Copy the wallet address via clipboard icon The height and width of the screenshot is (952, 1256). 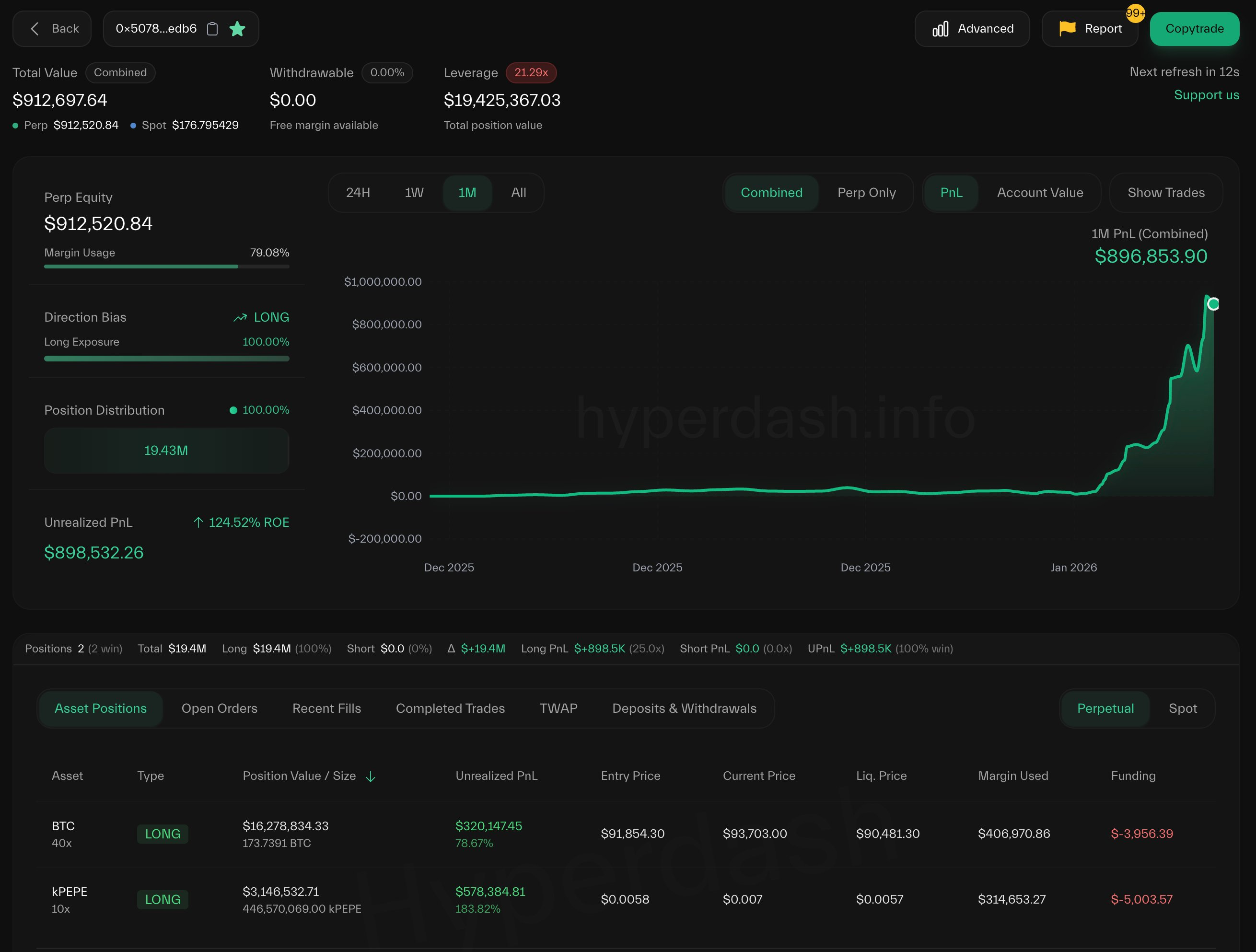[212, 29]
